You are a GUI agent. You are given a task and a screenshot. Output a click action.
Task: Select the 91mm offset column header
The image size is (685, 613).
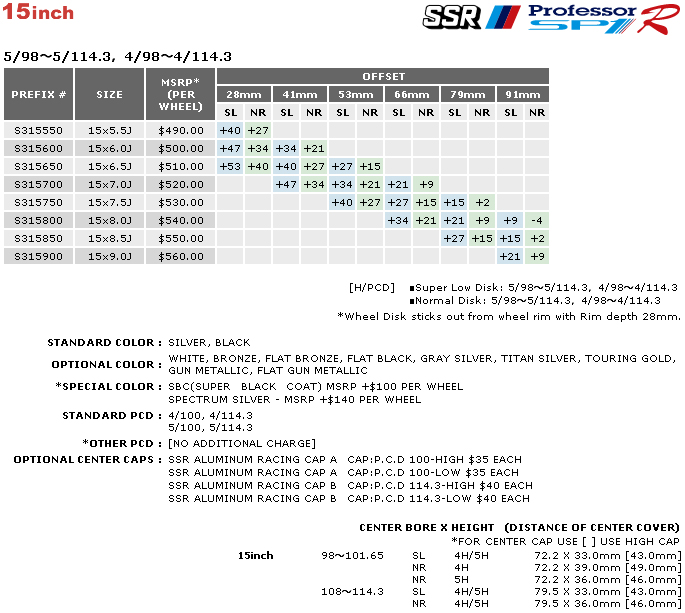[x=522, y=94]
